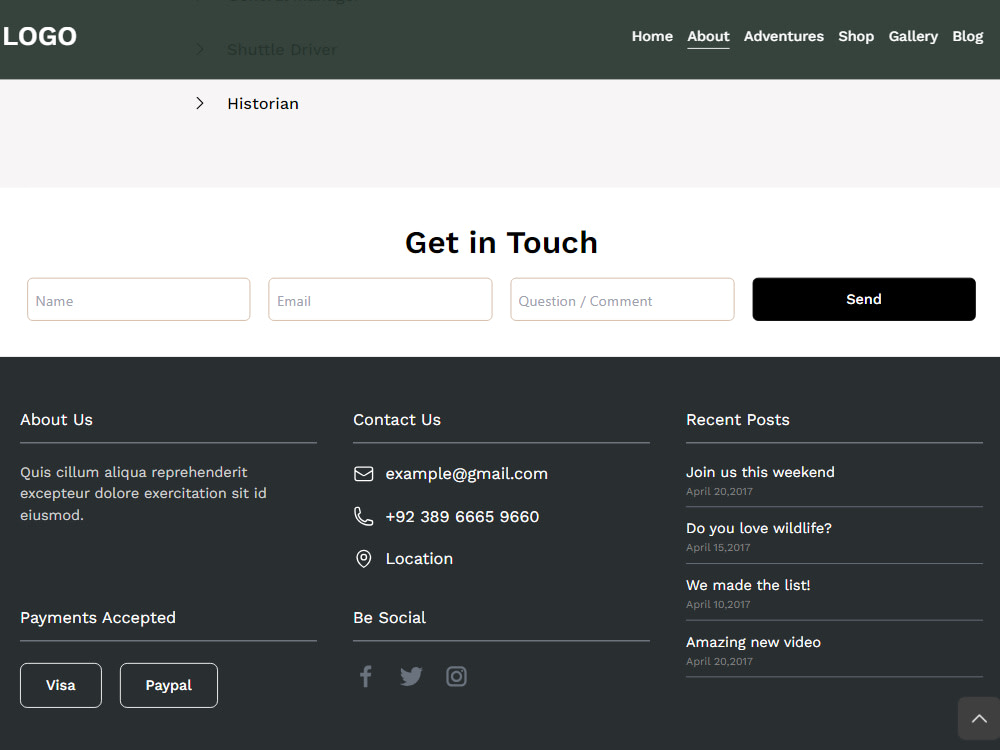The image size is (1000, 750).
Task: Click the Paypal payment button
Action: point(168,685)
